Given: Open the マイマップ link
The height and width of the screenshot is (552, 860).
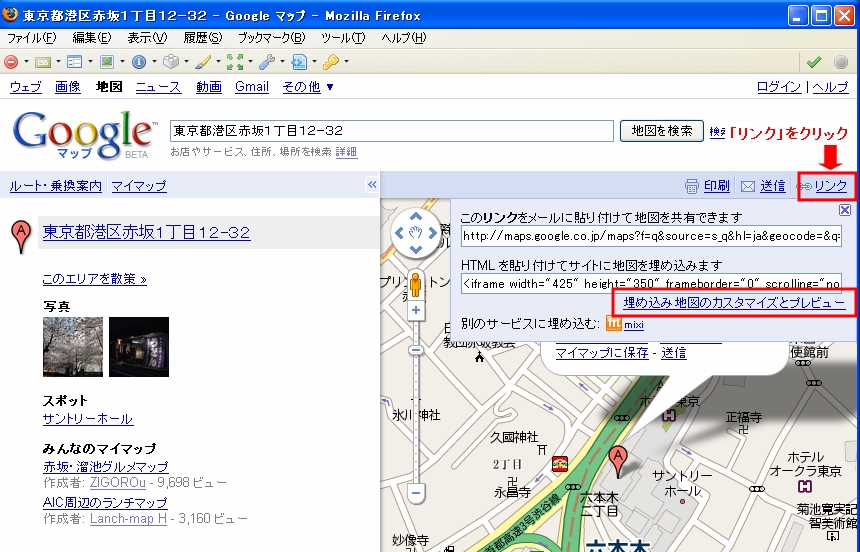Looking at the screenshot, I should [x=139, y=186].
